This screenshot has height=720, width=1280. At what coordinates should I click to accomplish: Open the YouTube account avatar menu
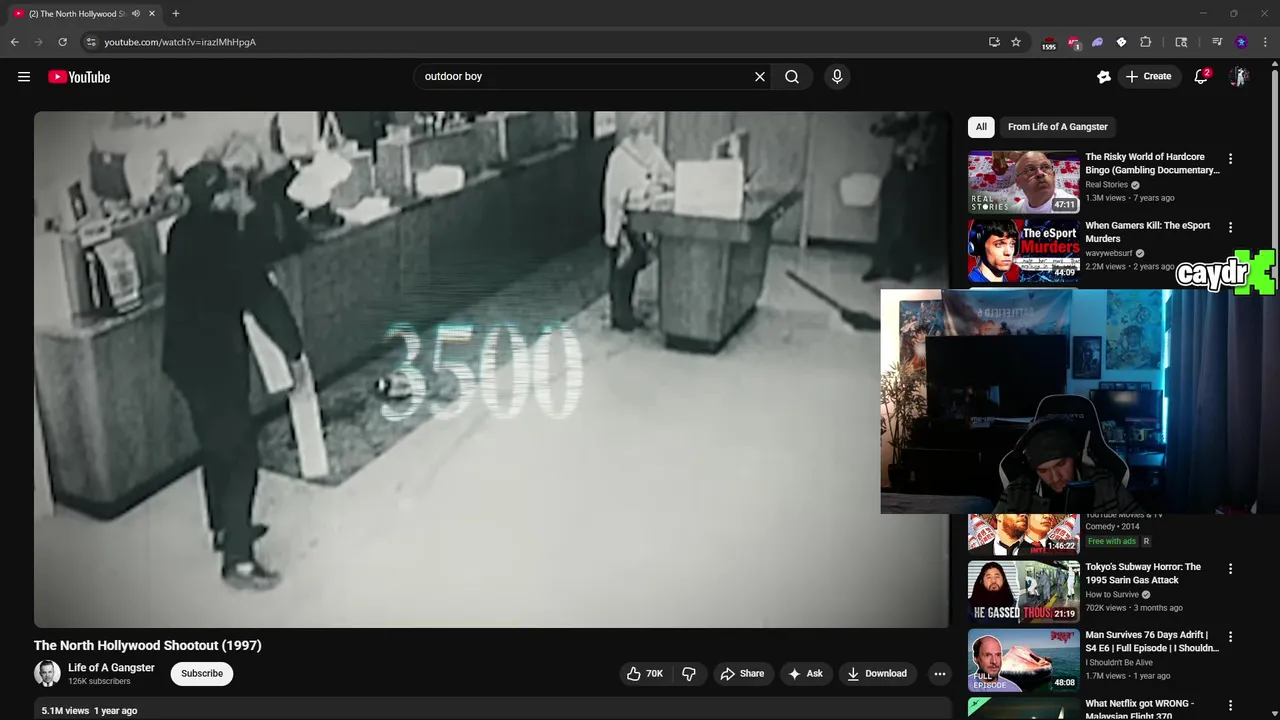coord(1239,77)
